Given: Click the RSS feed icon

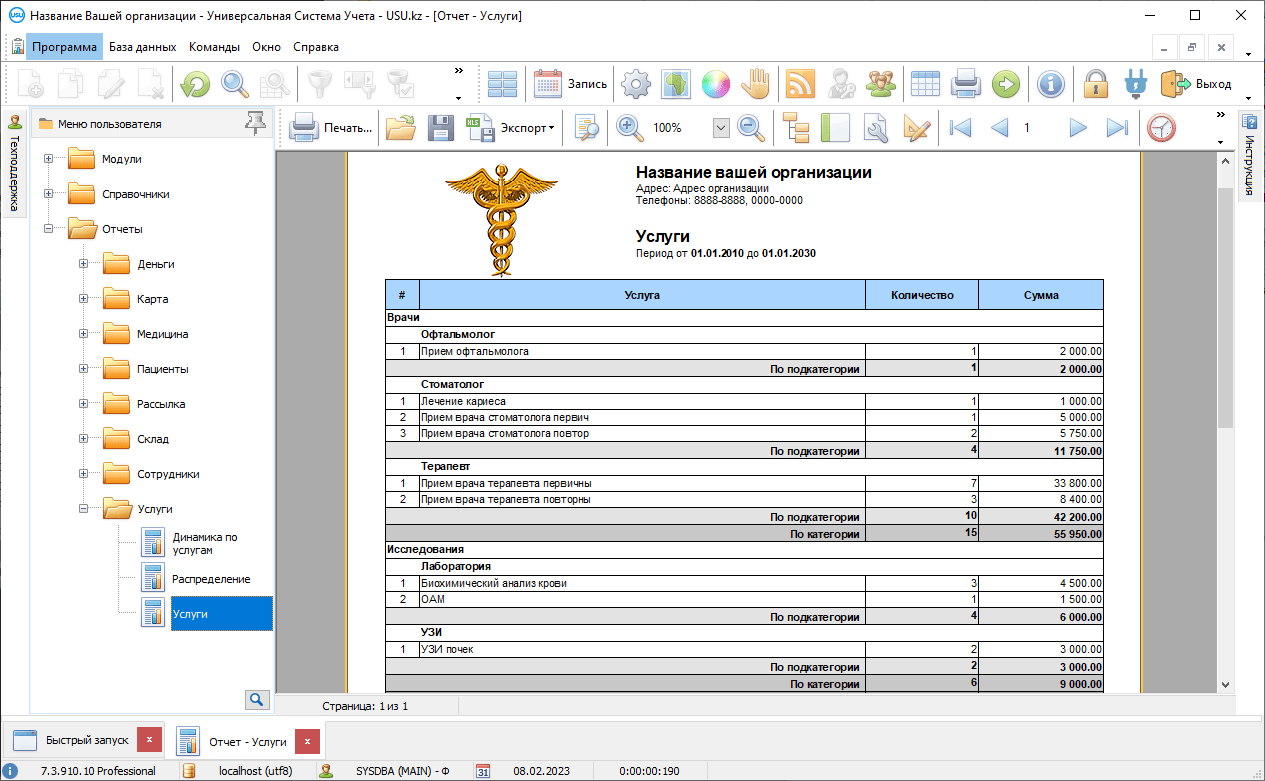Looking at the screenshot, I should pos(800,84).
